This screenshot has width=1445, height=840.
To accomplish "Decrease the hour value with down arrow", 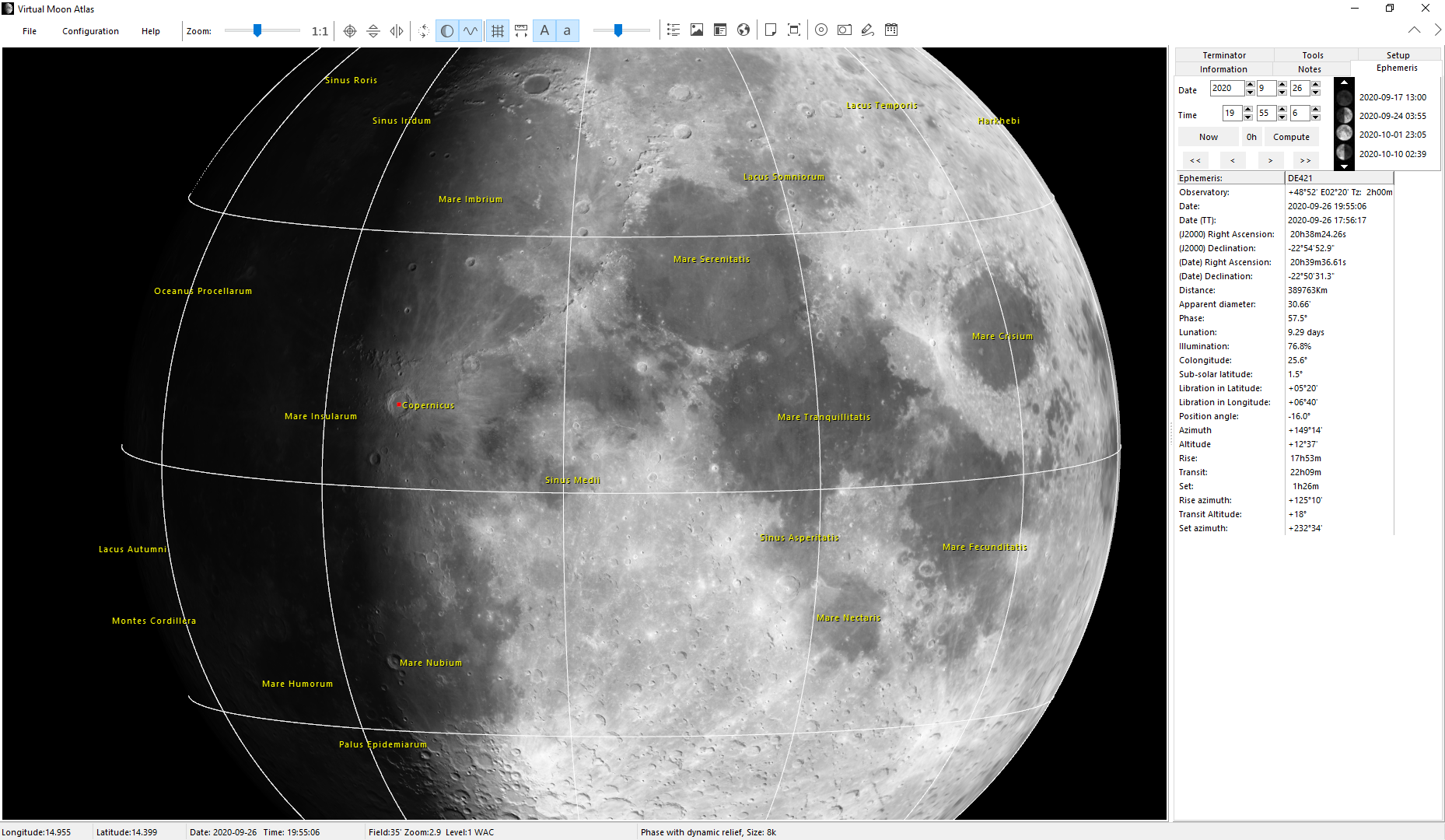I will pyautogui.click(x=1247, y=117).
